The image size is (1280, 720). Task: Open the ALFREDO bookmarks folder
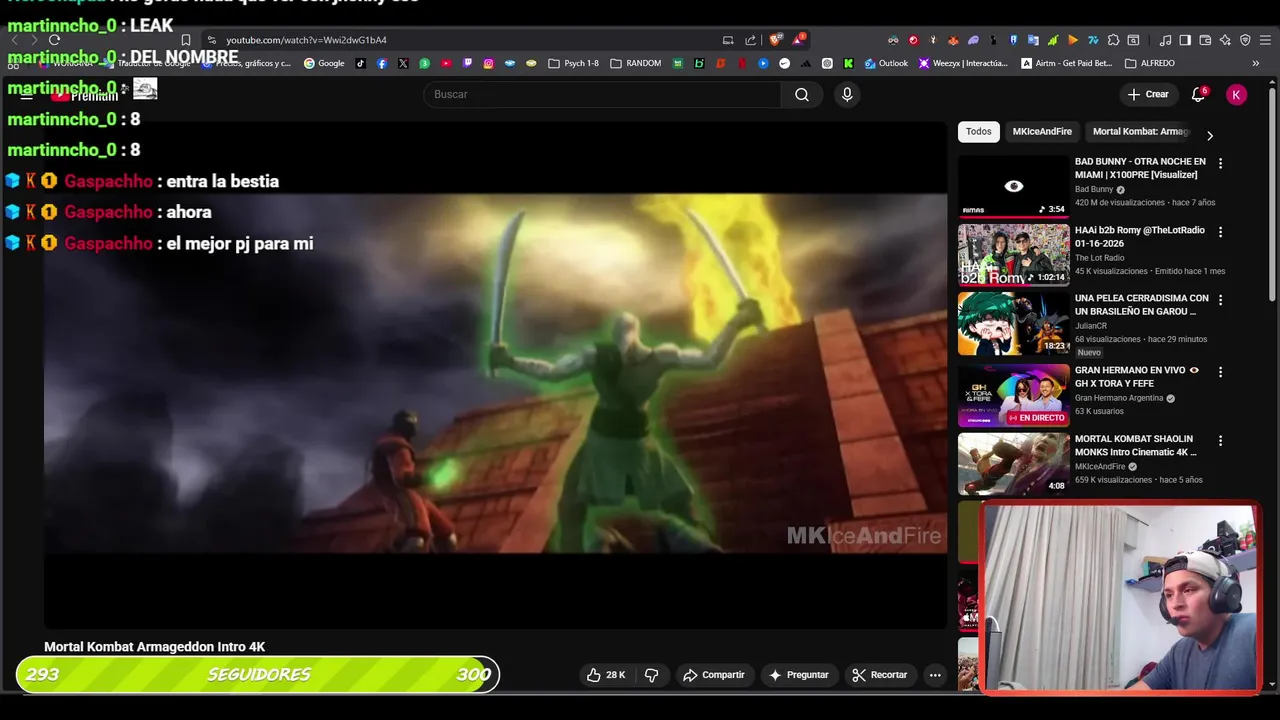[1150, 63]
